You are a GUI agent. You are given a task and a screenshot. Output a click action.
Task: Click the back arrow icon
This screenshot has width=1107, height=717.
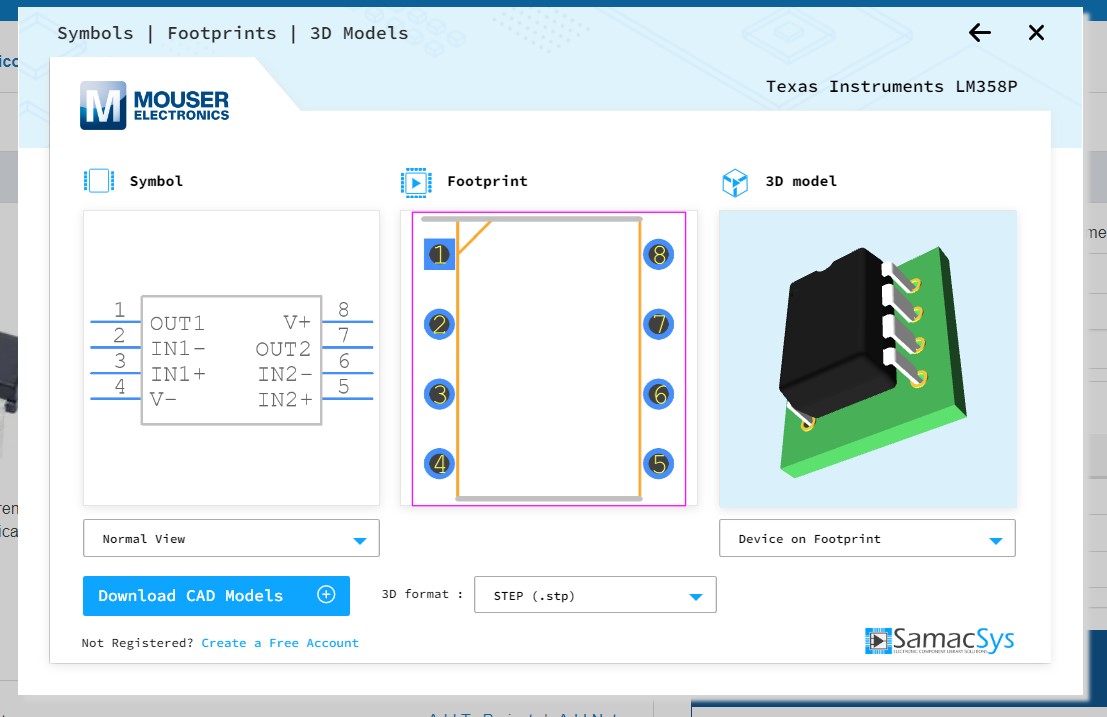point(979,33)
